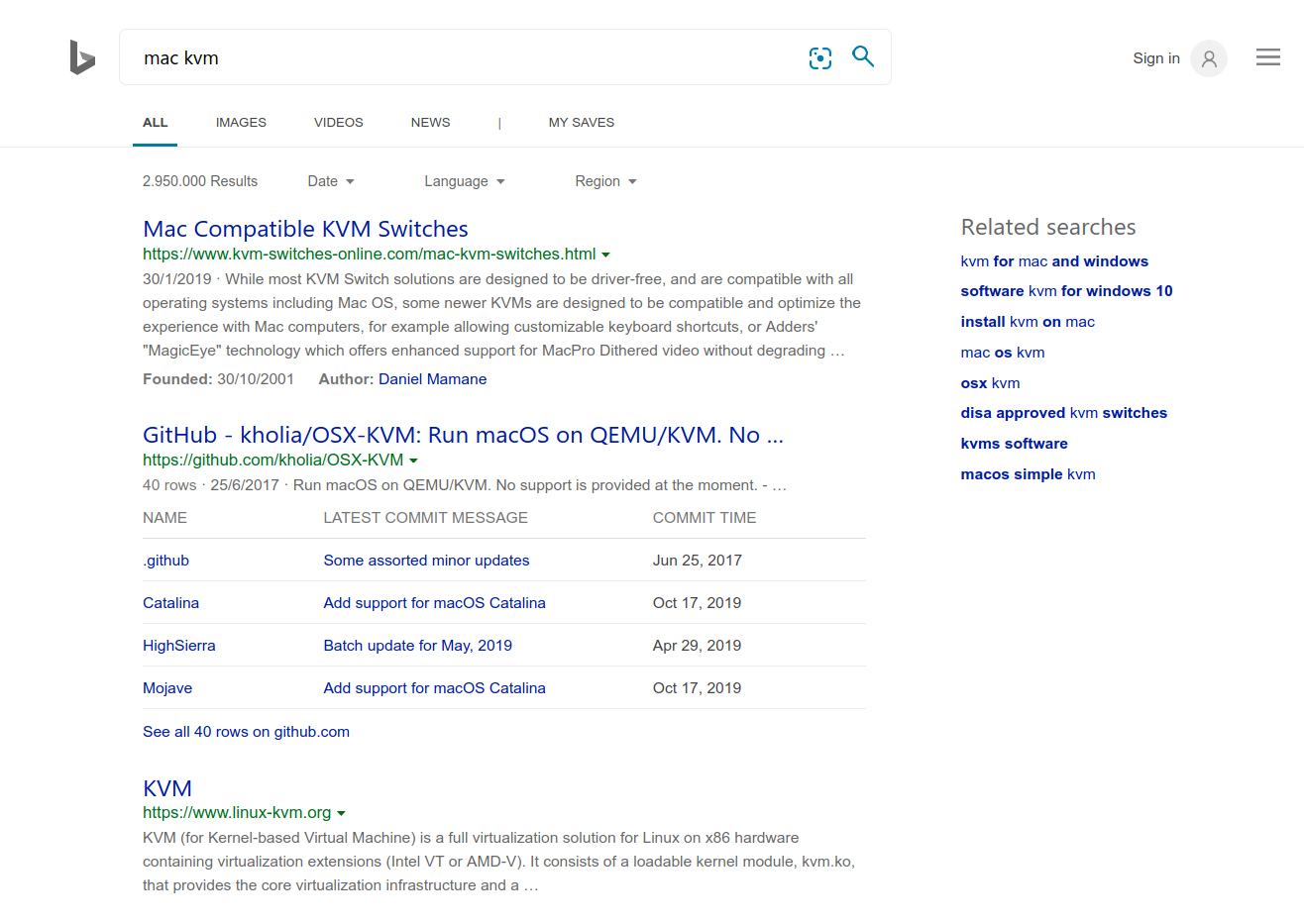Open the Mojave folder link
This screenshot has height=924, width=1304.
tap(167, 688)
